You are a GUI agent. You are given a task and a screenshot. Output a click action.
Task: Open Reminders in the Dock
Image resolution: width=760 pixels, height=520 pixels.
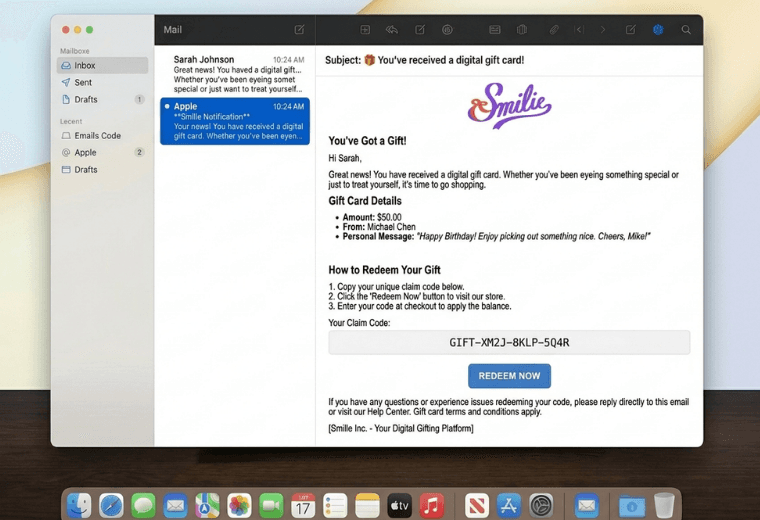click(x=335, y=505)
